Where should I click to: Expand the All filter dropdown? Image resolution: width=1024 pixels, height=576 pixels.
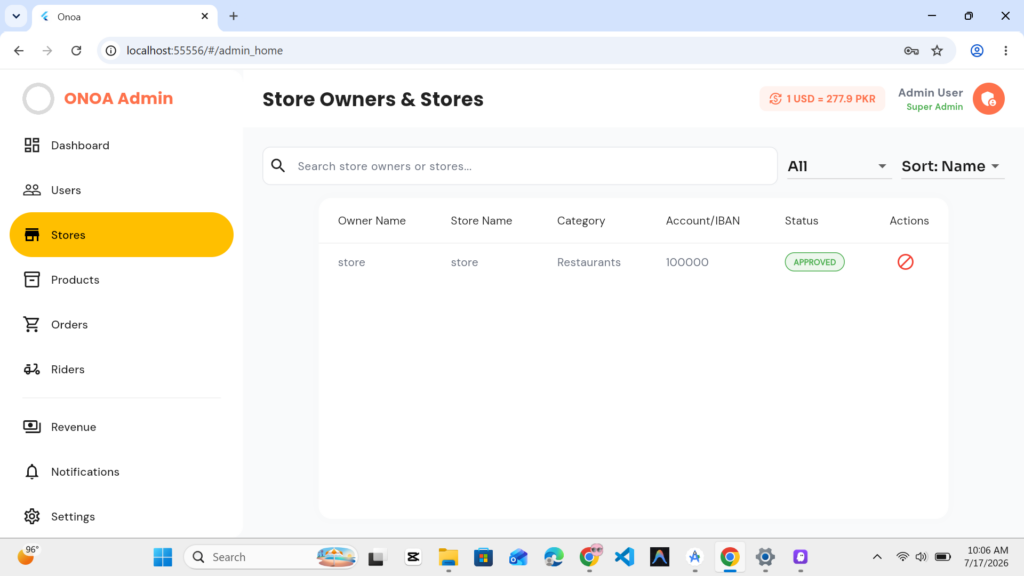tap(839, 166)
